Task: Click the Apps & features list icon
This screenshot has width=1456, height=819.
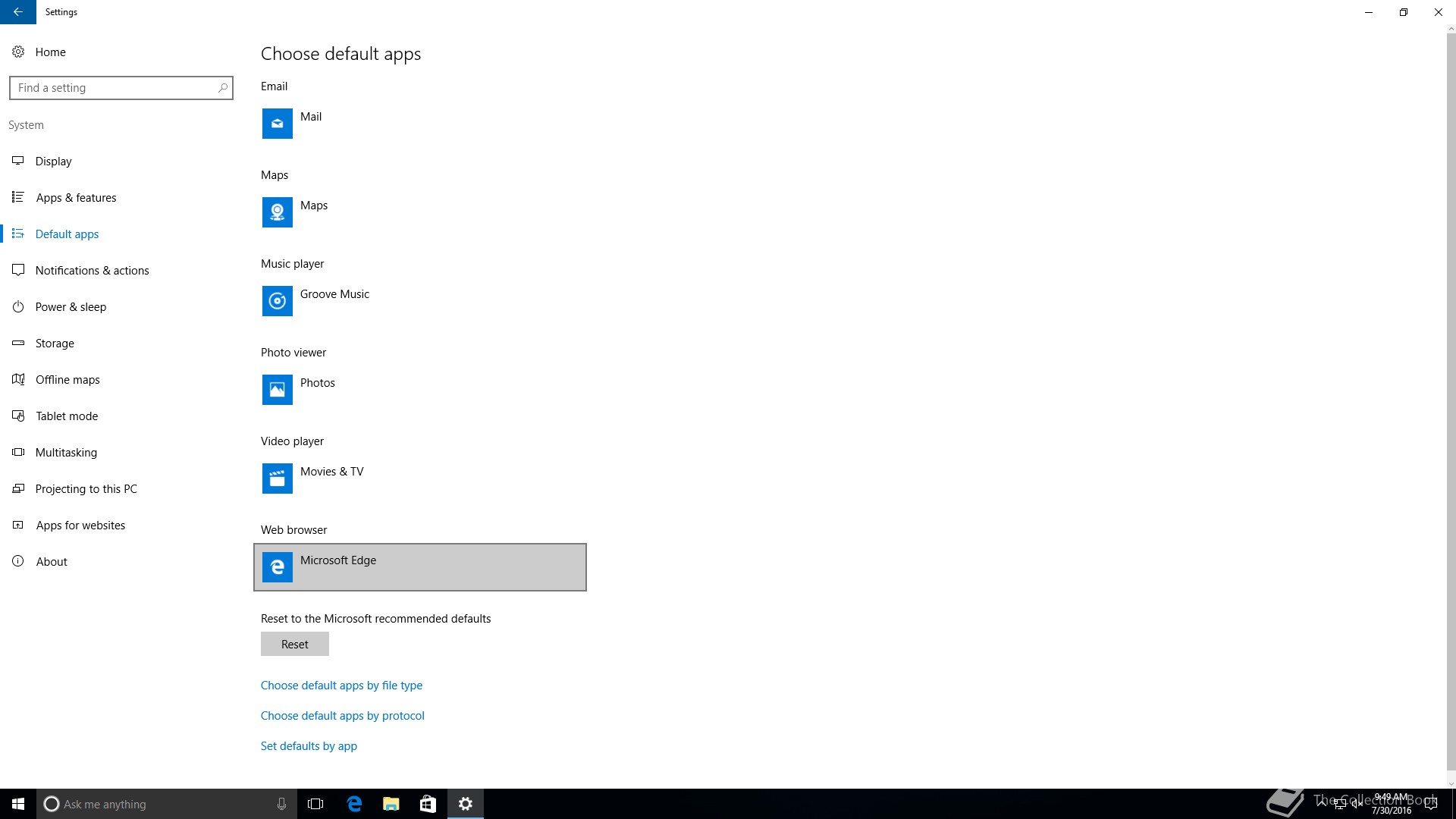Action: coord(18,197)
